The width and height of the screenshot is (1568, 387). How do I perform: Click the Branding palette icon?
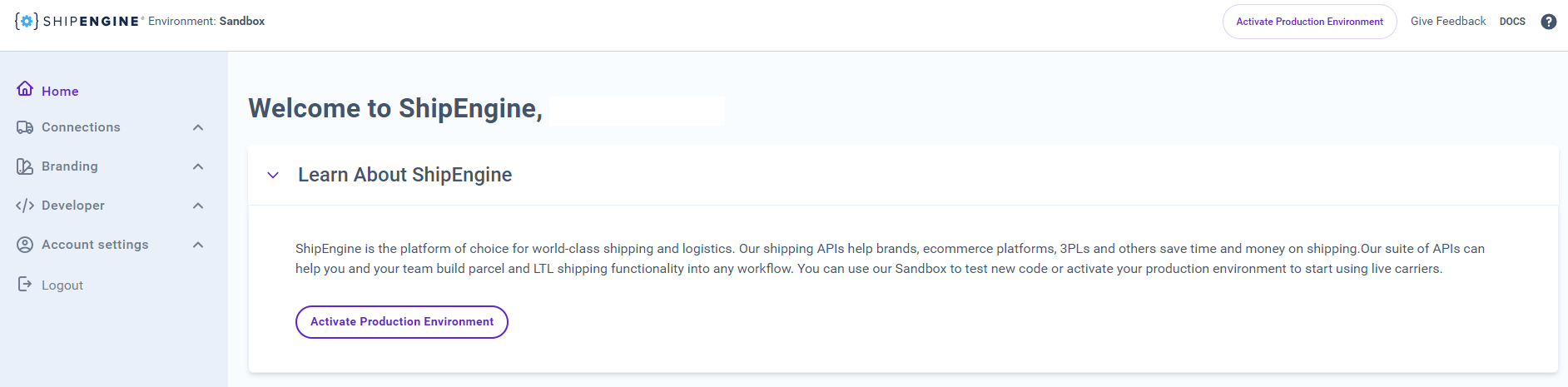(25, 166)
